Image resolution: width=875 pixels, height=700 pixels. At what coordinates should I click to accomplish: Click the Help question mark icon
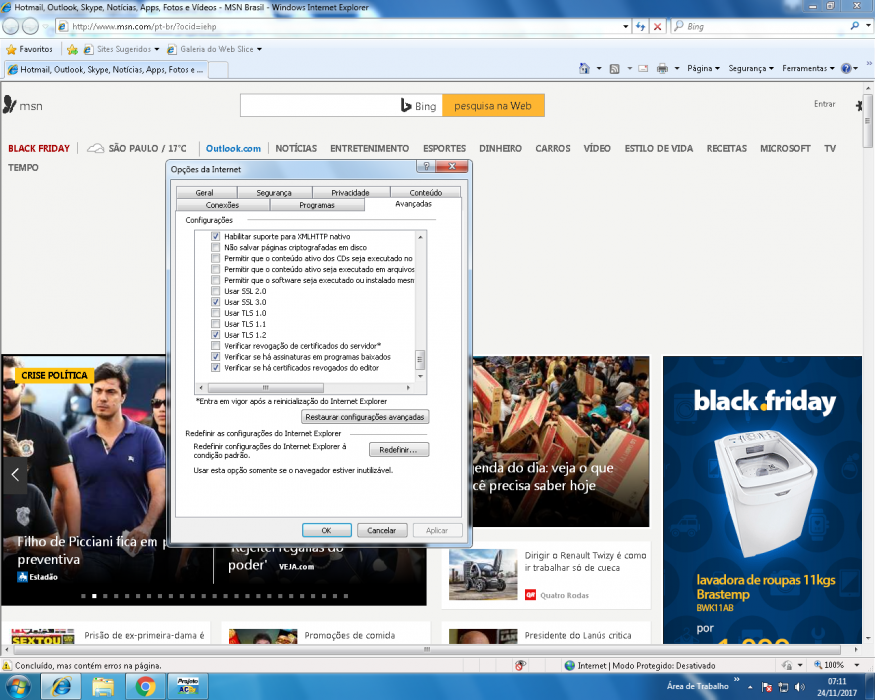(x=846, y=69)
